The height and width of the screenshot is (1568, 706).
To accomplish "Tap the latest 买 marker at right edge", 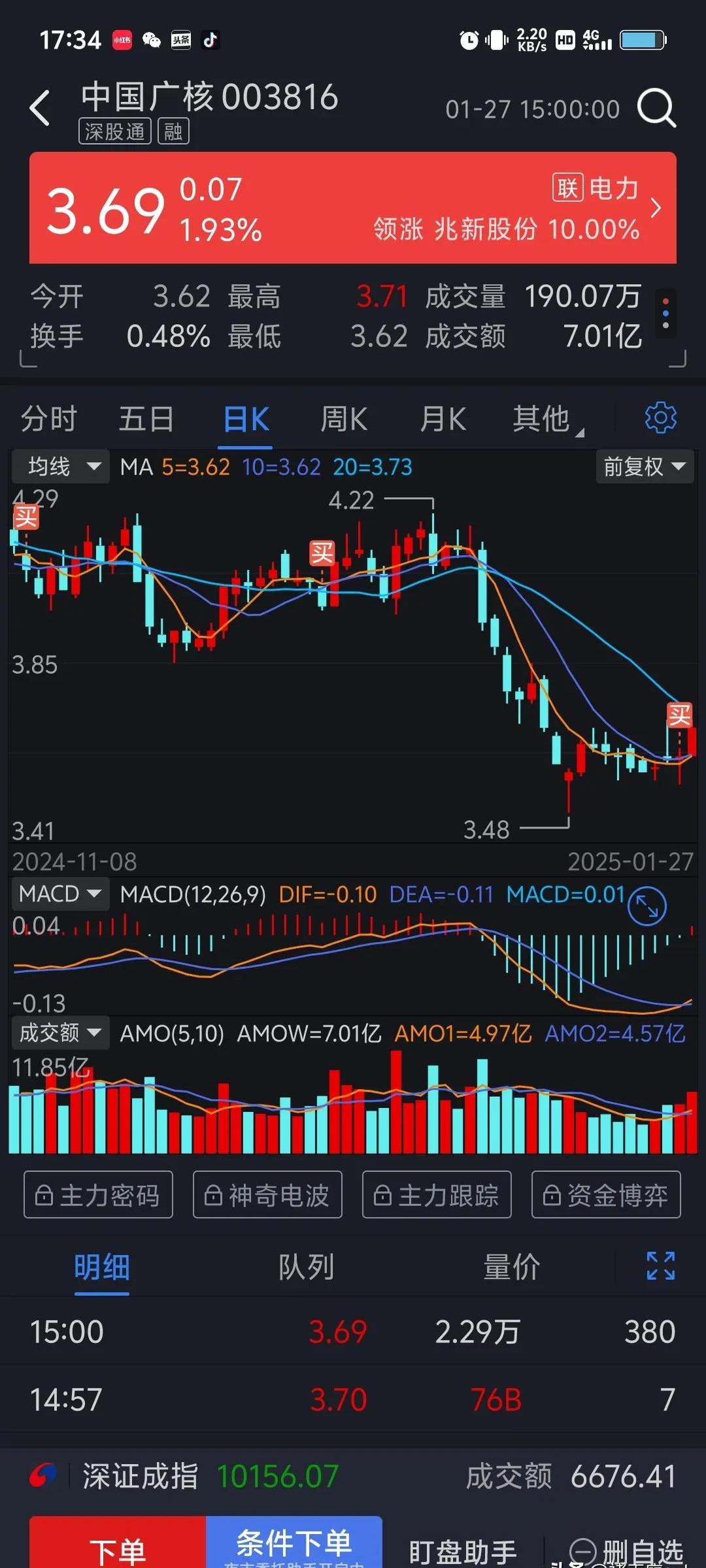I will pos(679,715).
